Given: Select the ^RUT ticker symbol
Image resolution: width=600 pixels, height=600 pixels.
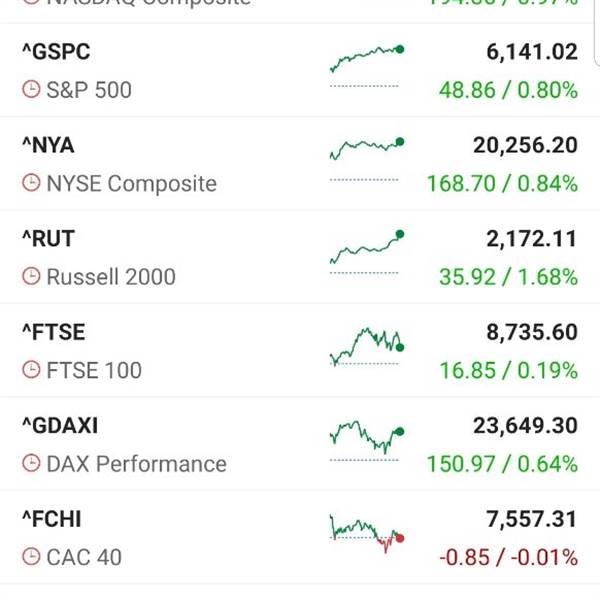Looking at the screenshot, I should [48, 239].
